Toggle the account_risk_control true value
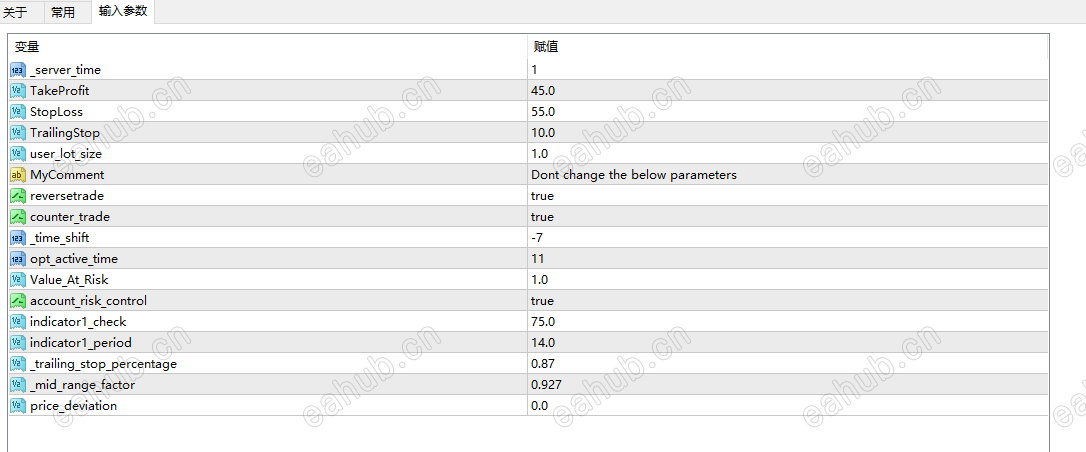This screenshot has height=452, width=1086. coord(542,300)
